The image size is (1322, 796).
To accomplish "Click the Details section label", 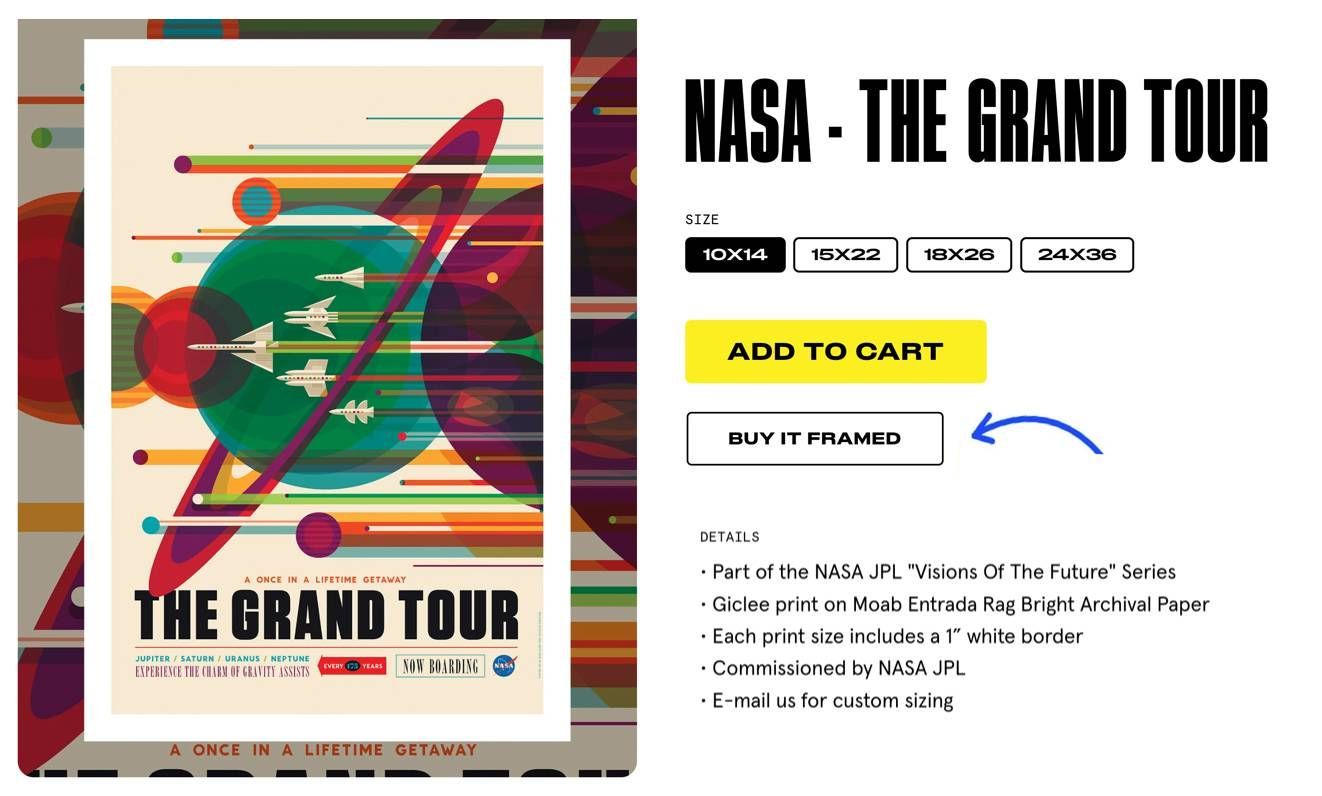I will coord(729,537).
